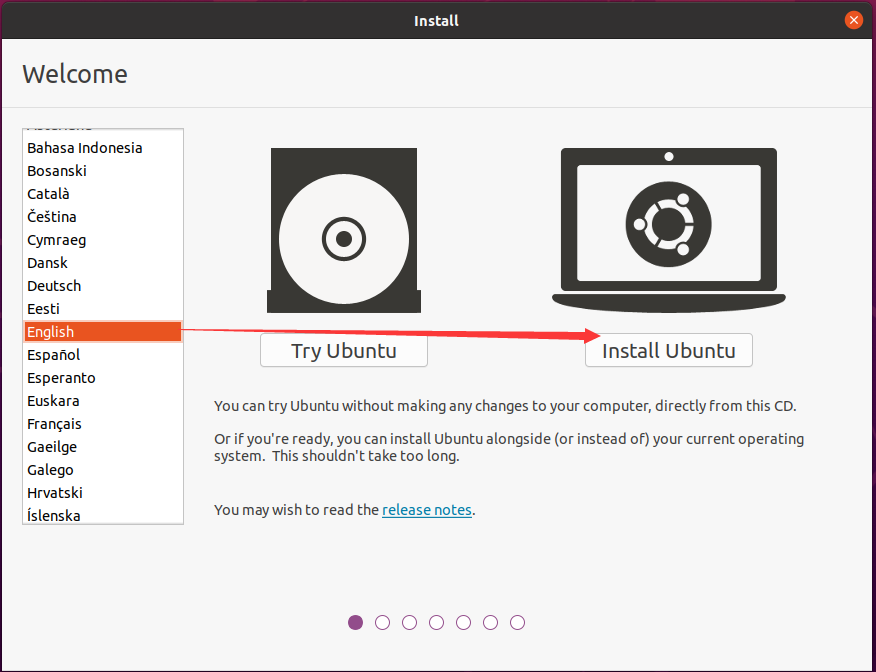Image resolution: width=876 pixels, height=672 pixels.
Task: Select the highlighted English language row
Action: 103,331
